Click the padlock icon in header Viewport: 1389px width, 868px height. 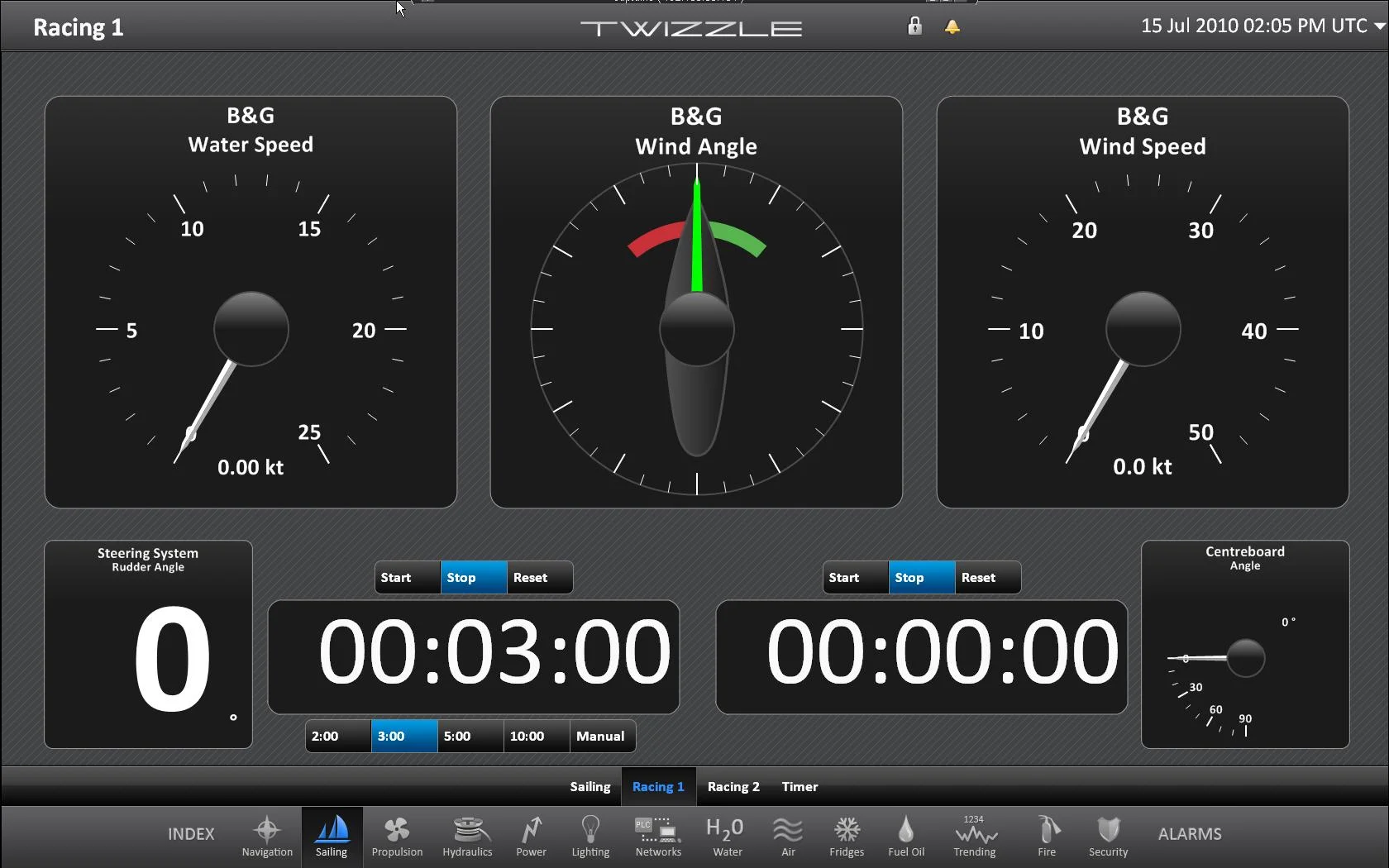click(914, 26)
